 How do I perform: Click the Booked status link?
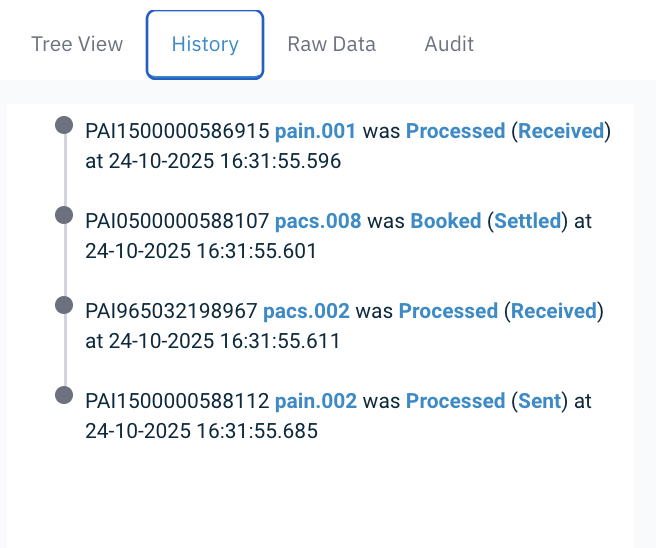point(447,221)
